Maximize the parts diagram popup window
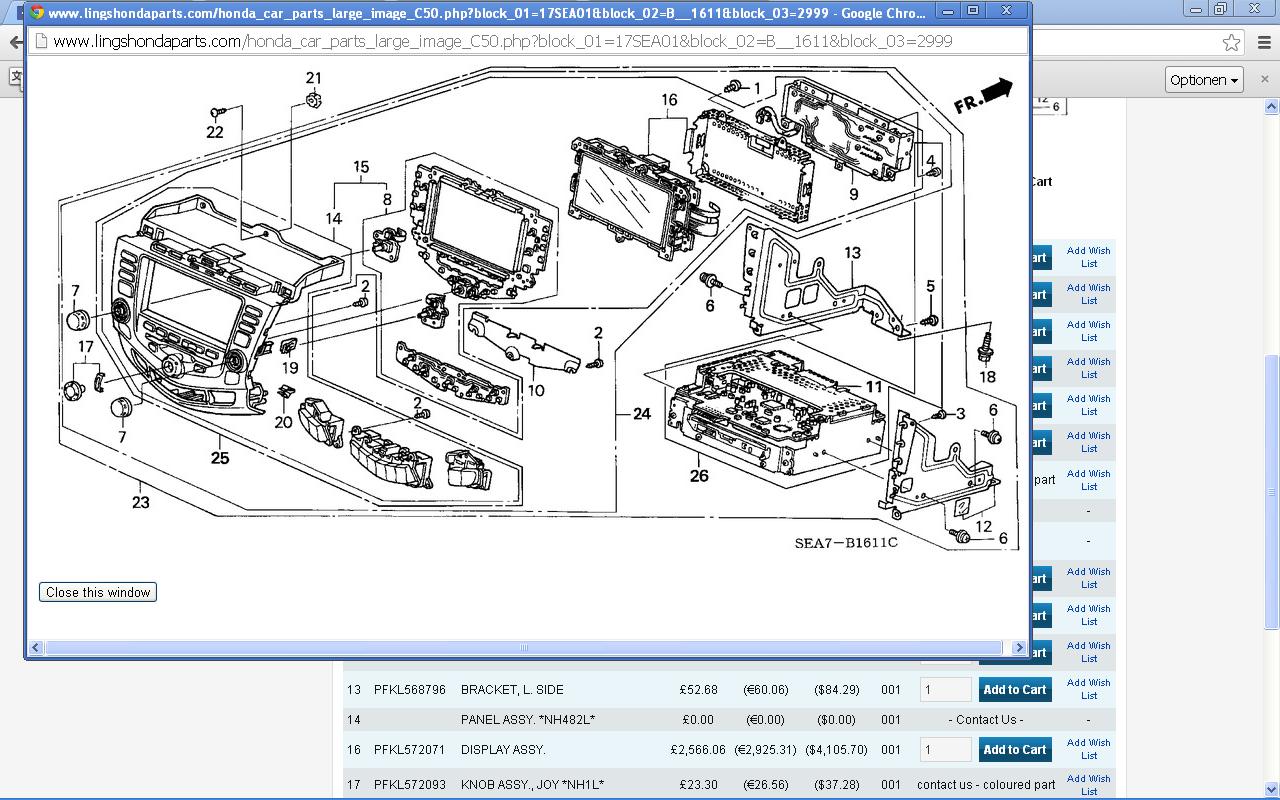This screenshot has width=1280, height=800. [973, 11]
